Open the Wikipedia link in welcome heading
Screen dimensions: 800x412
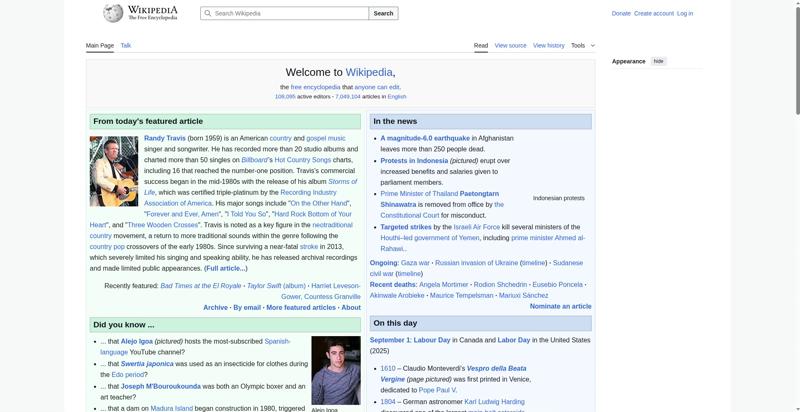coord(370,72)
